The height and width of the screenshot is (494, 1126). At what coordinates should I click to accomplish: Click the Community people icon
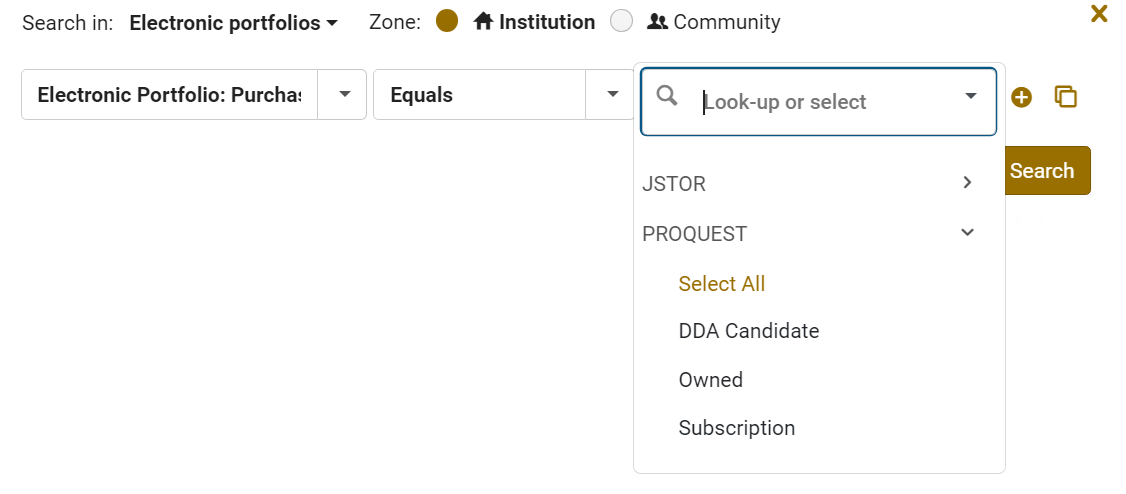[657, 22]
